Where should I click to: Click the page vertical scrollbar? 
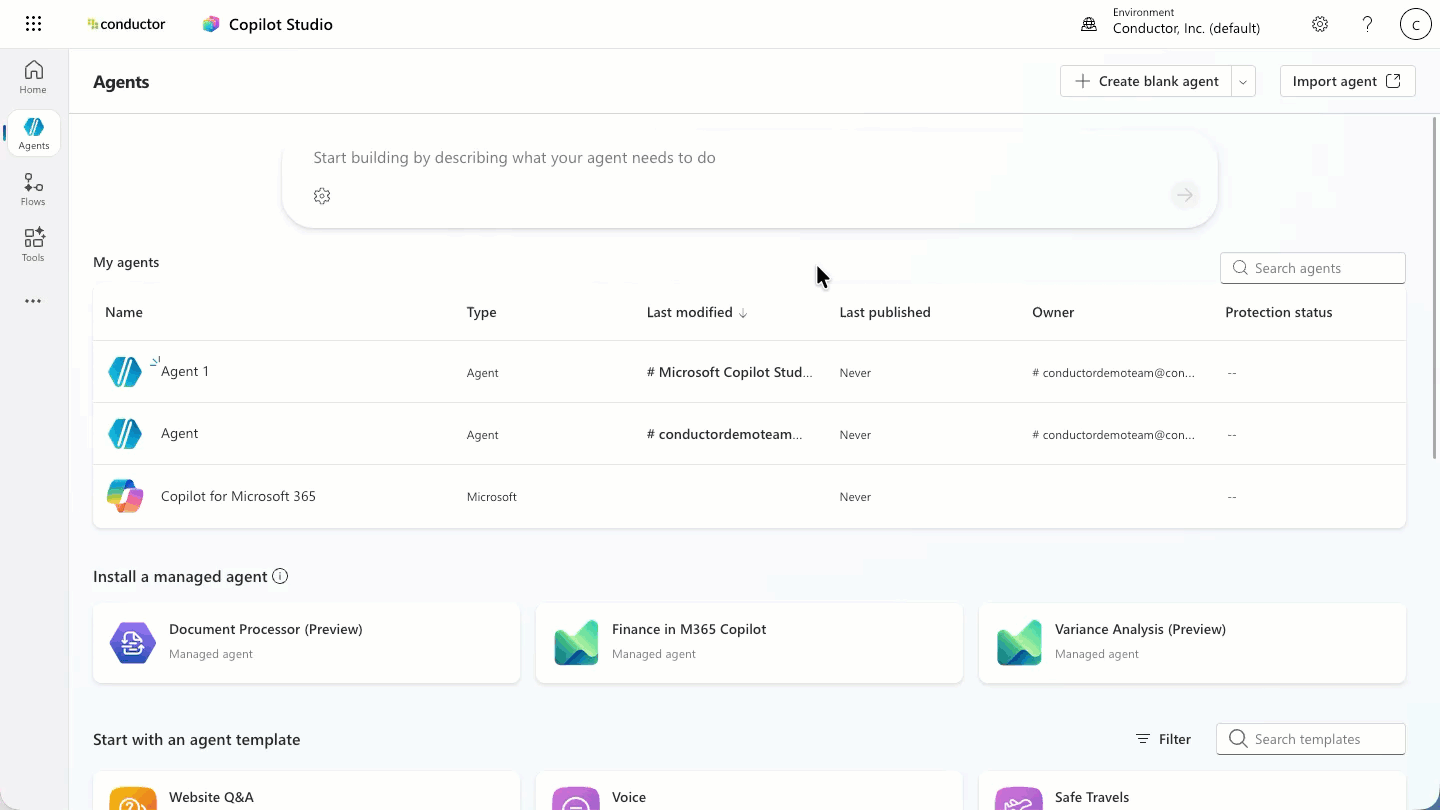[x=1436, y=287]
